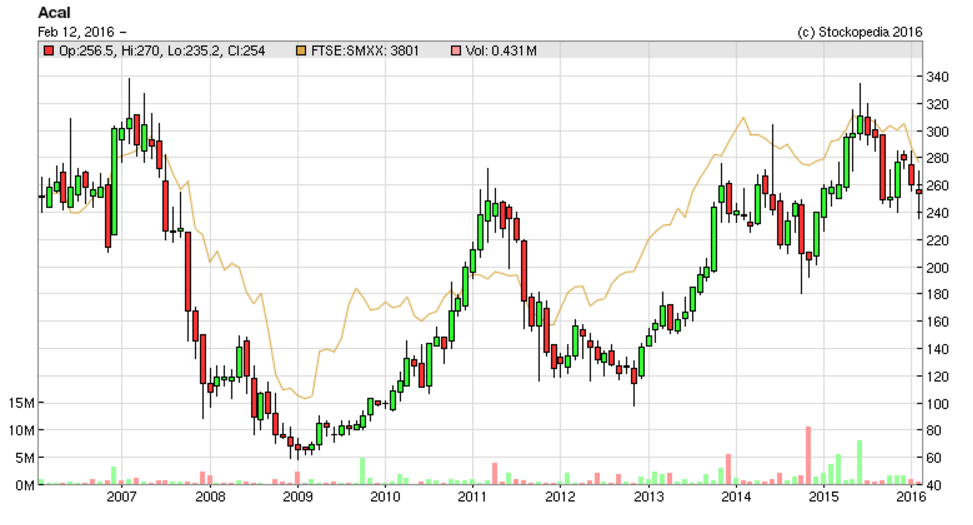
Task: Click the 2015 x-axis label
Action: pyautogui.click(x=823, y=496)
